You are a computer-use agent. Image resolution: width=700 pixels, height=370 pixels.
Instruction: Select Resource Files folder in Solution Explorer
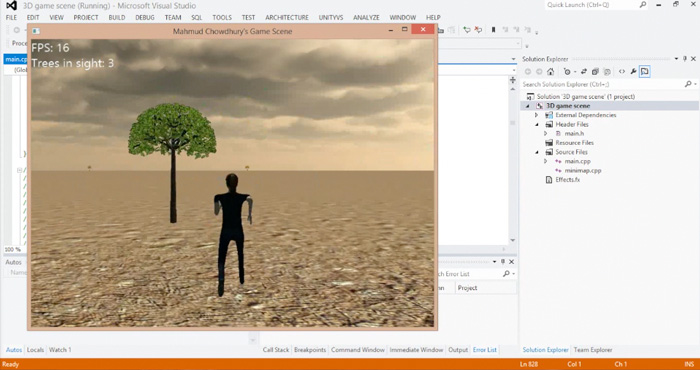click(x=575, y=143)
